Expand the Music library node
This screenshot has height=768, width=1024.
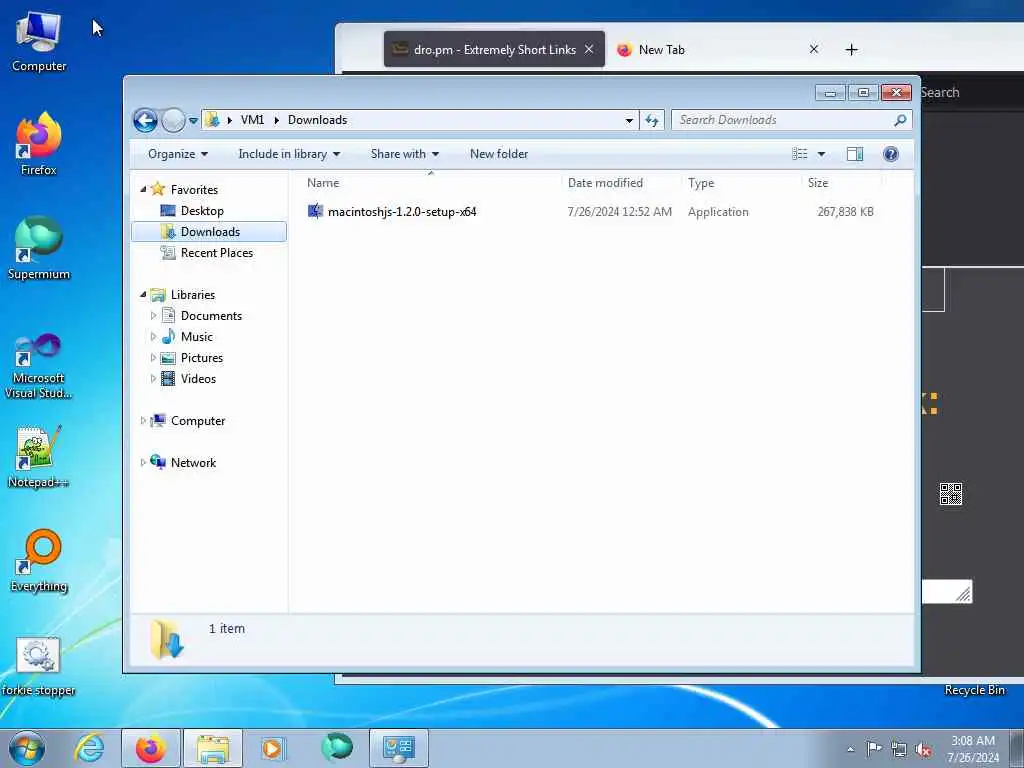click(x=153, y=337)
